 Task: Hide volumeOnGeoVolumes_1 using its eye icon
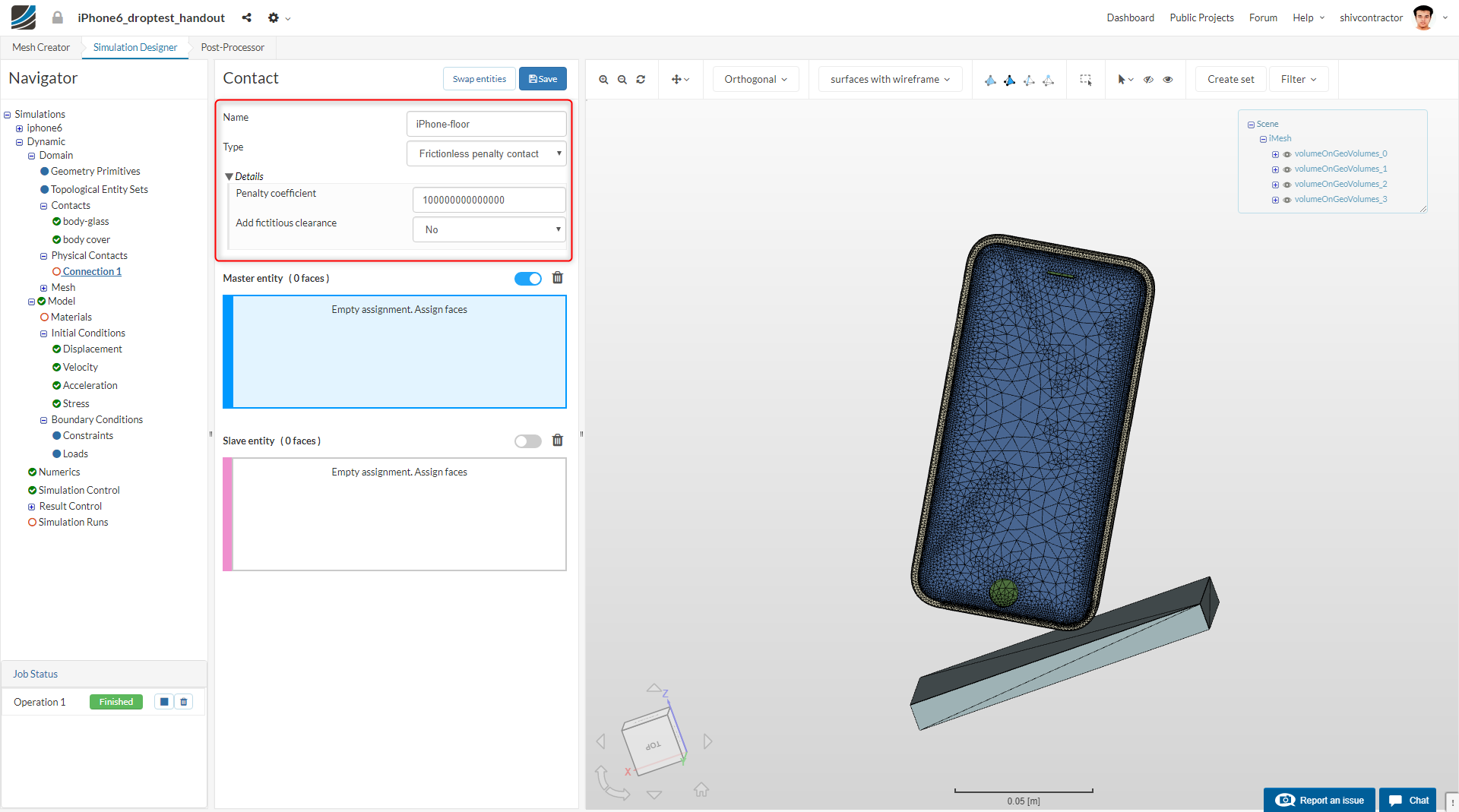click(1287, 169)
